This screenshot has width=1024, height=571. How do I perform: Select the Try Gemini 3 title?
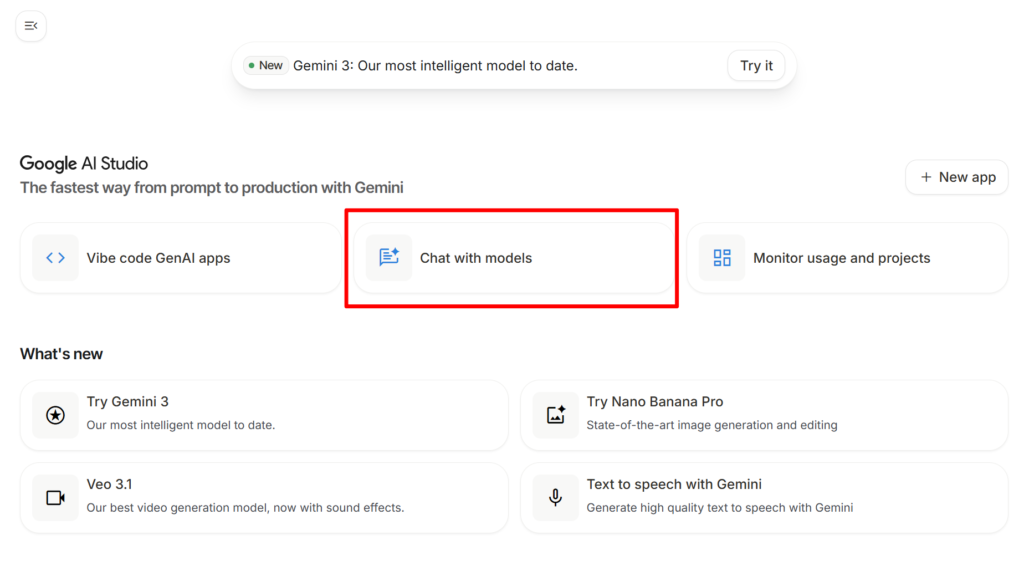click(128, 402)
